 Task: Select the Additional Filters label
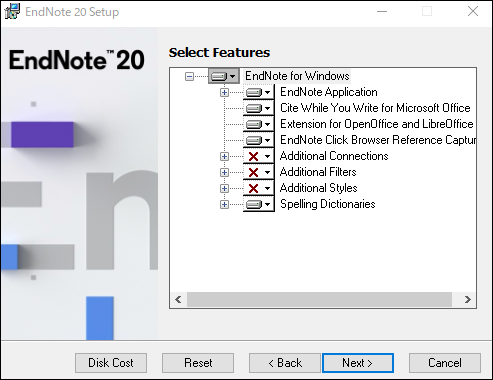(318, 172)
